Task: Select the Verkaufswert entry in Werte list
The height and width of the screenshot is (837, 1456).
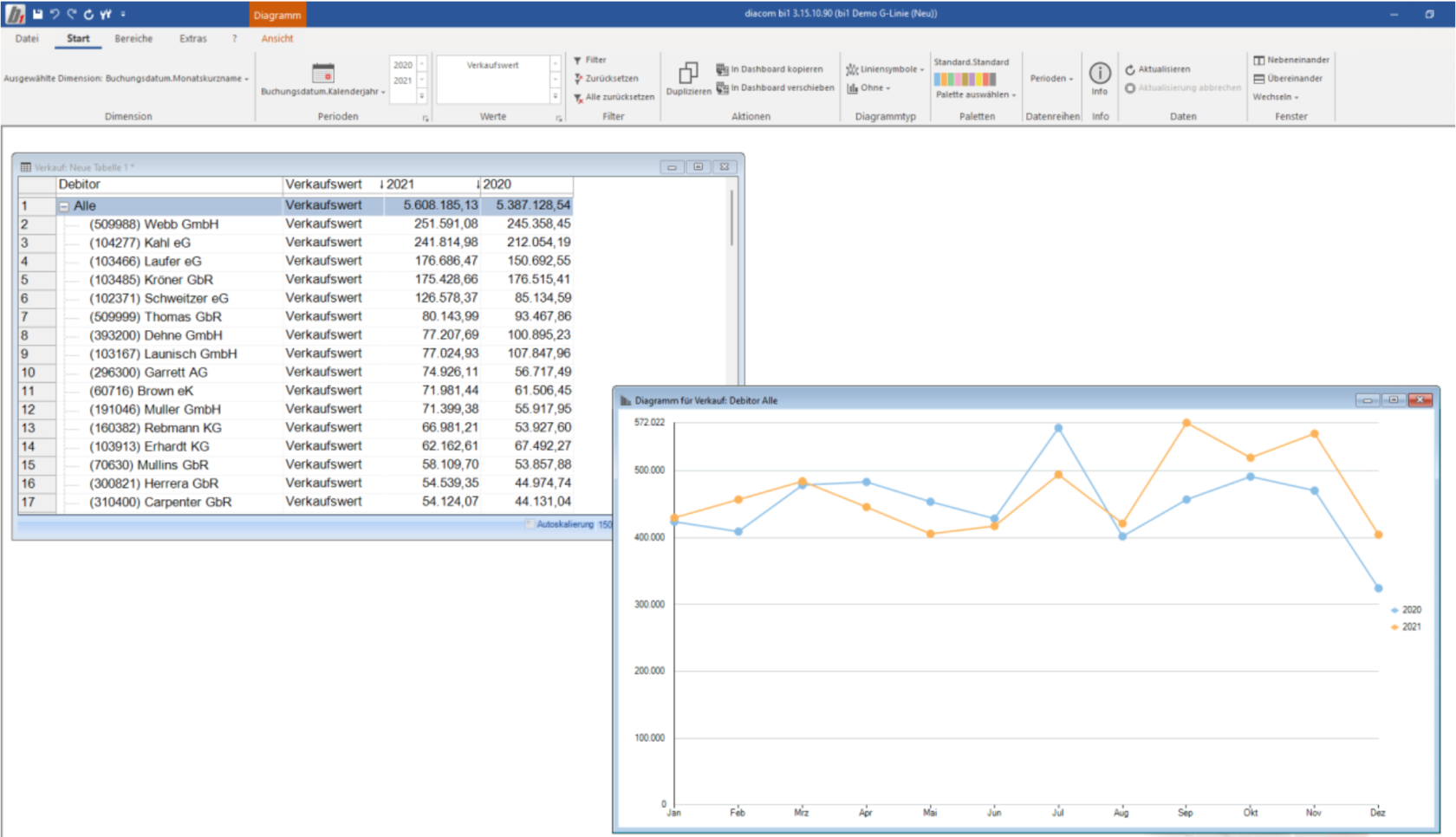Action: pos(492,65)
